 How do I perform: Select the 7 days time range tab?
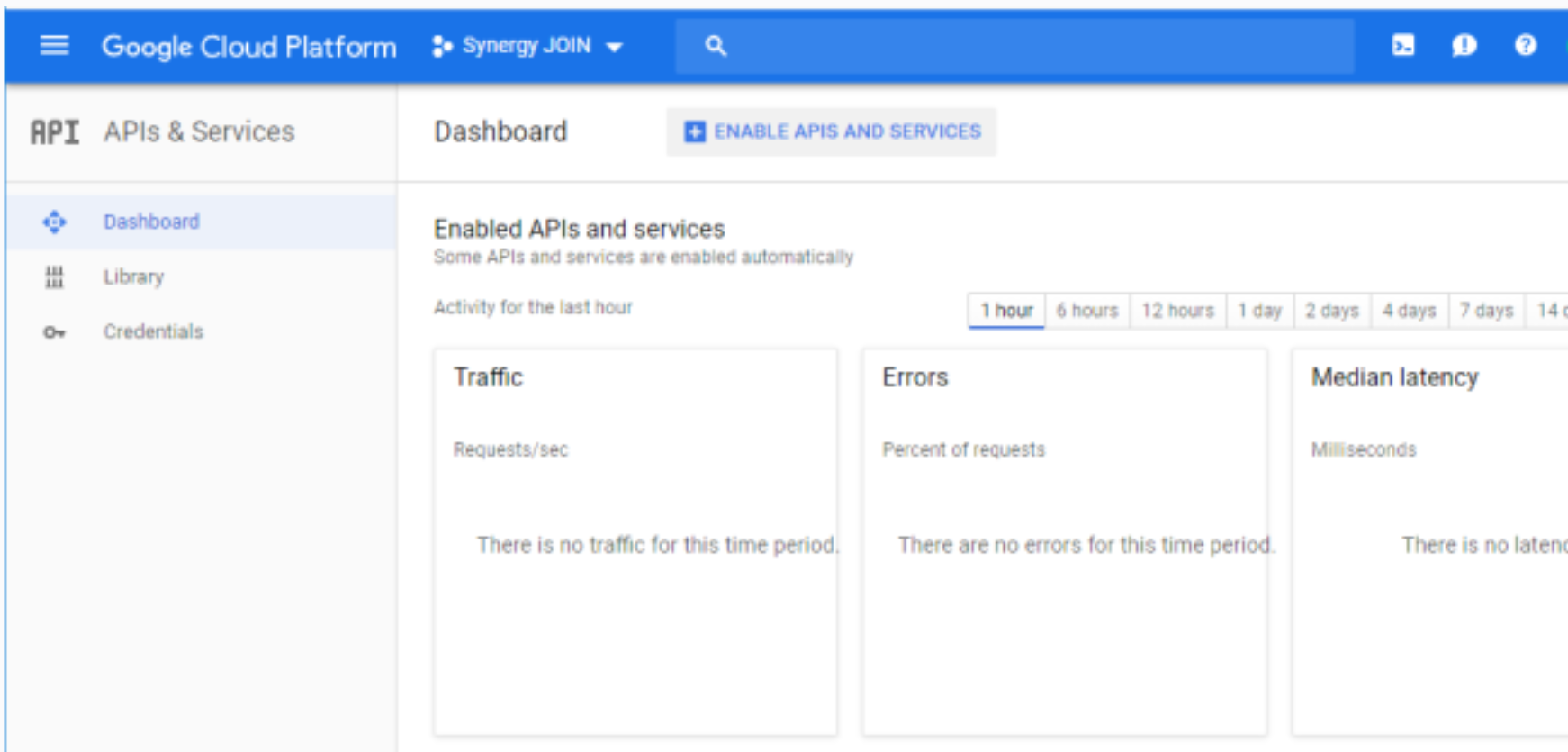pyautogui.click(x=1487, y=311)
